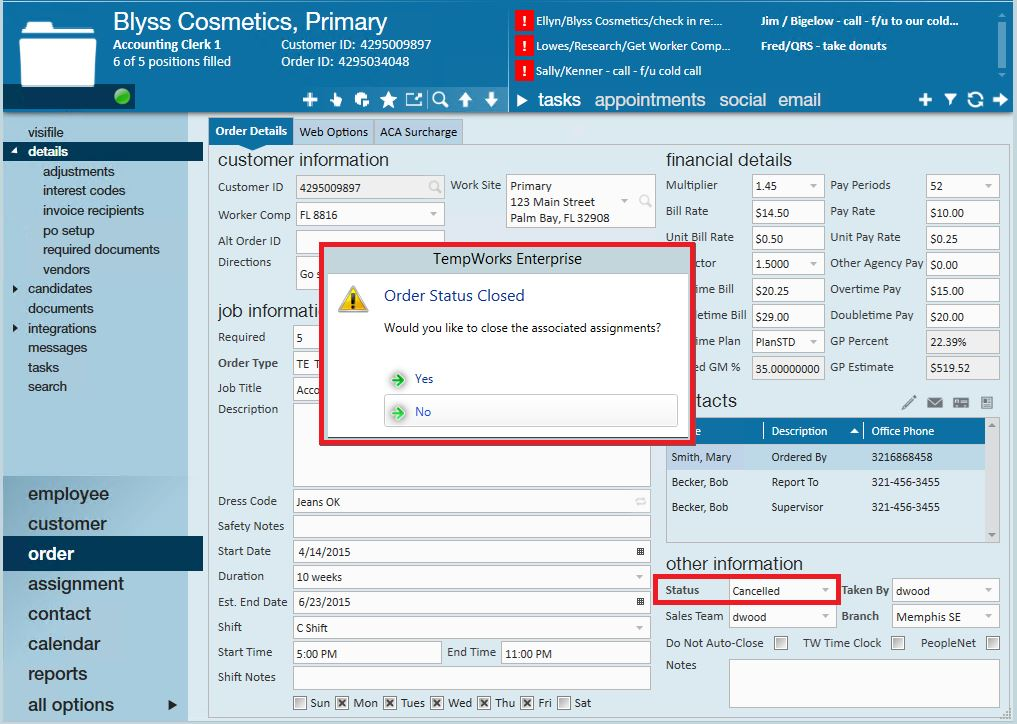Click the contact card icon in contacts

tap(961, 403)
